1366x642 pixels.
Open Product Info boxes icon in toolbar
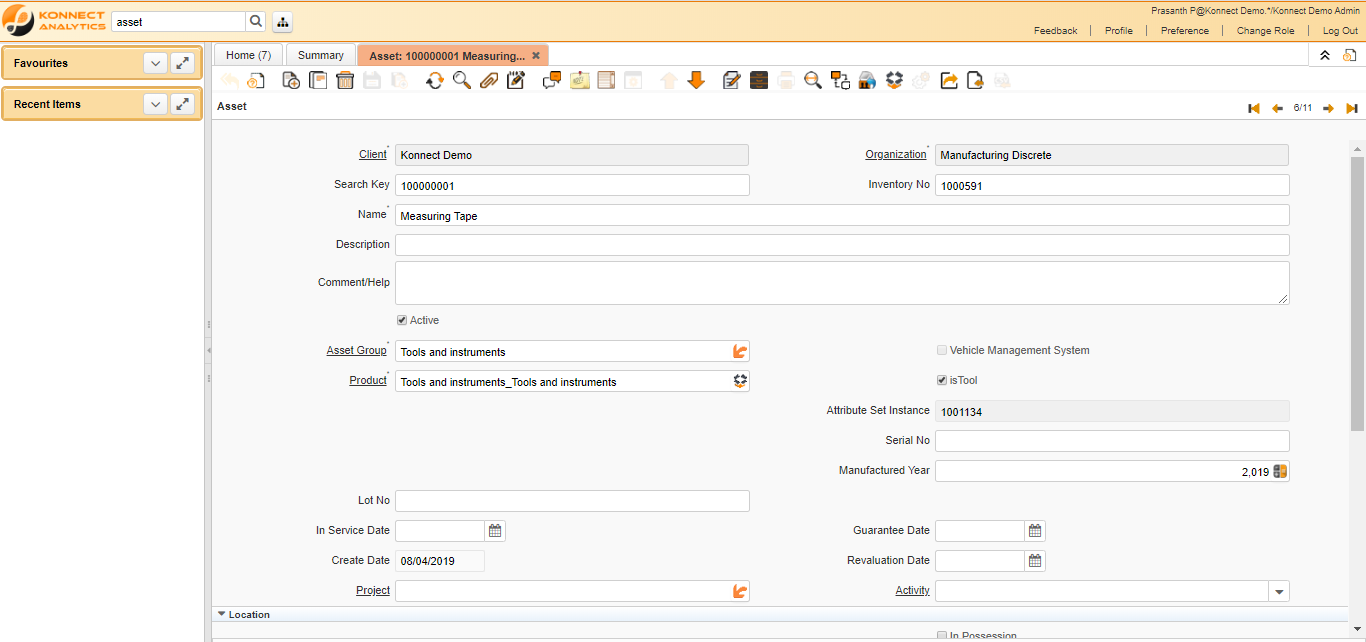click(x=894, y=80)
